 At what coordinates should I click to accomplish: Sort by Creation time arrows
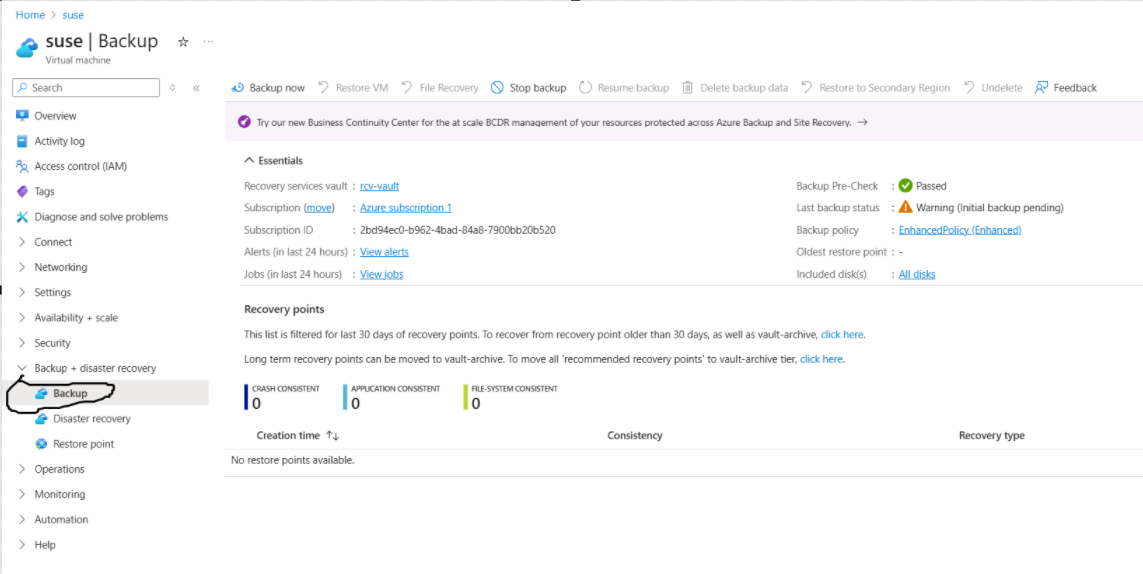tap(332, 435)
